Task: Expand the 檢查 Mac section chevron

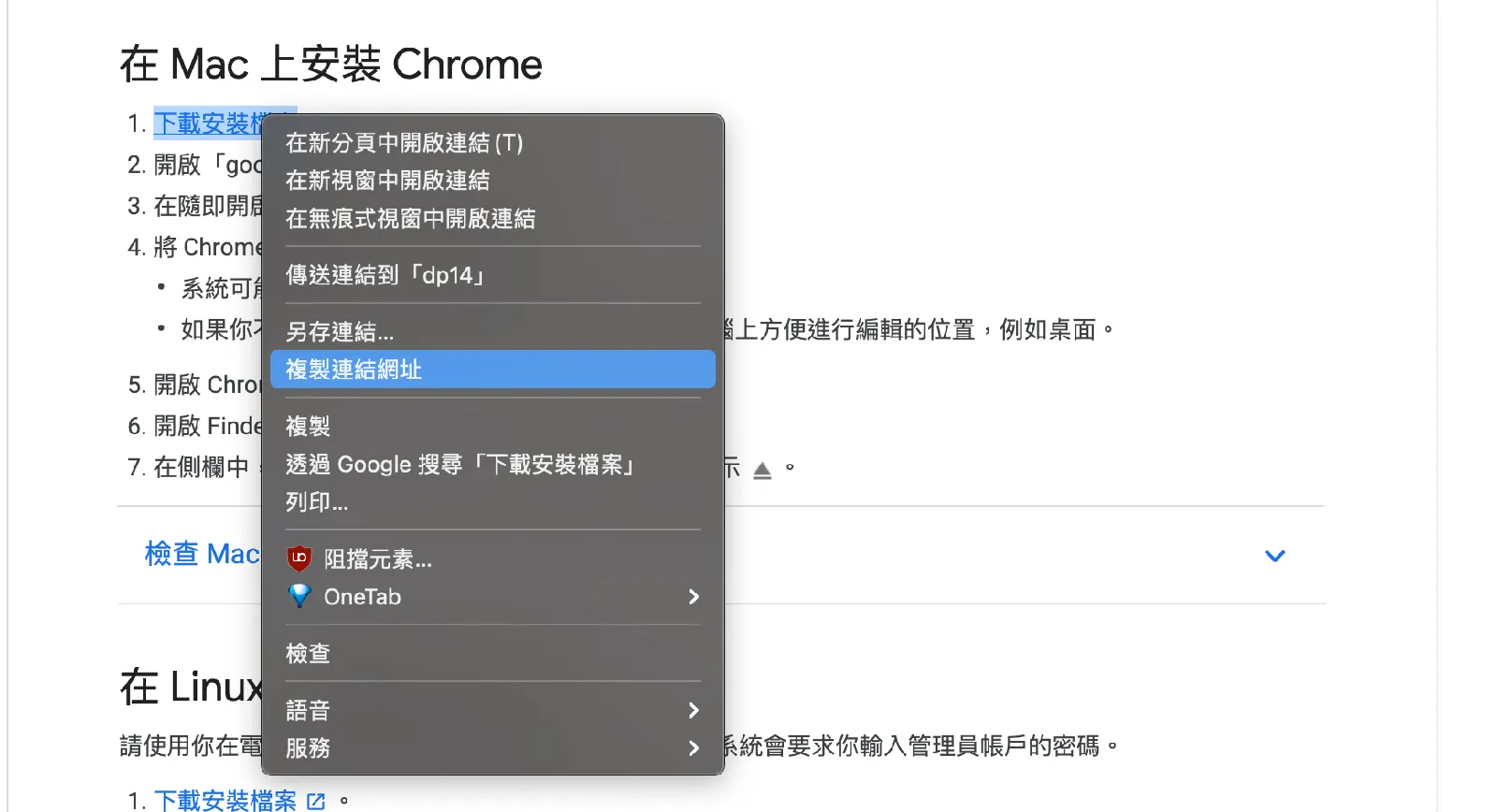Action: 1274,556
